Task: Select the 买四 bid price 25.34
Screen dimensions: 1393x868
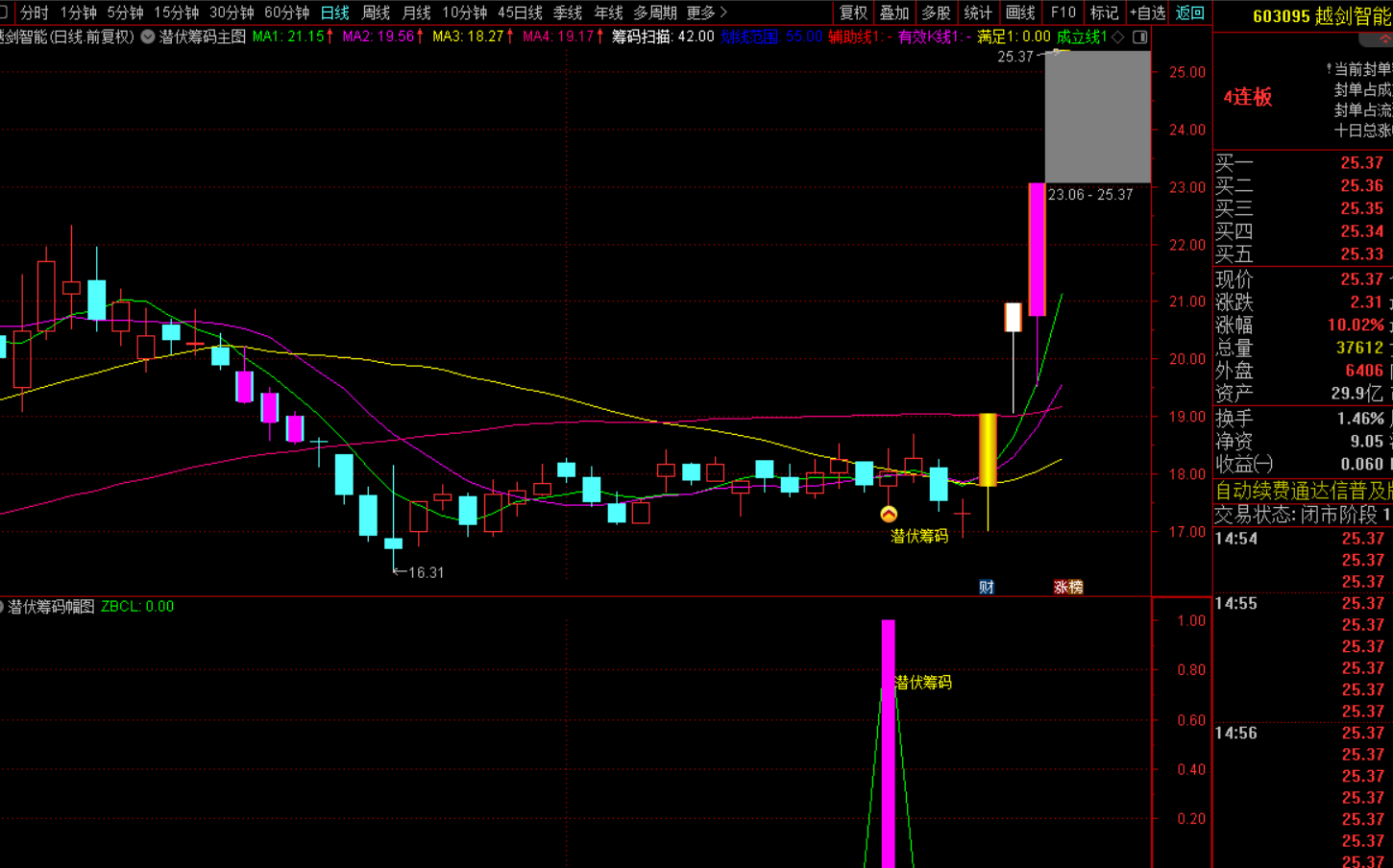Action: [1361, 231]
